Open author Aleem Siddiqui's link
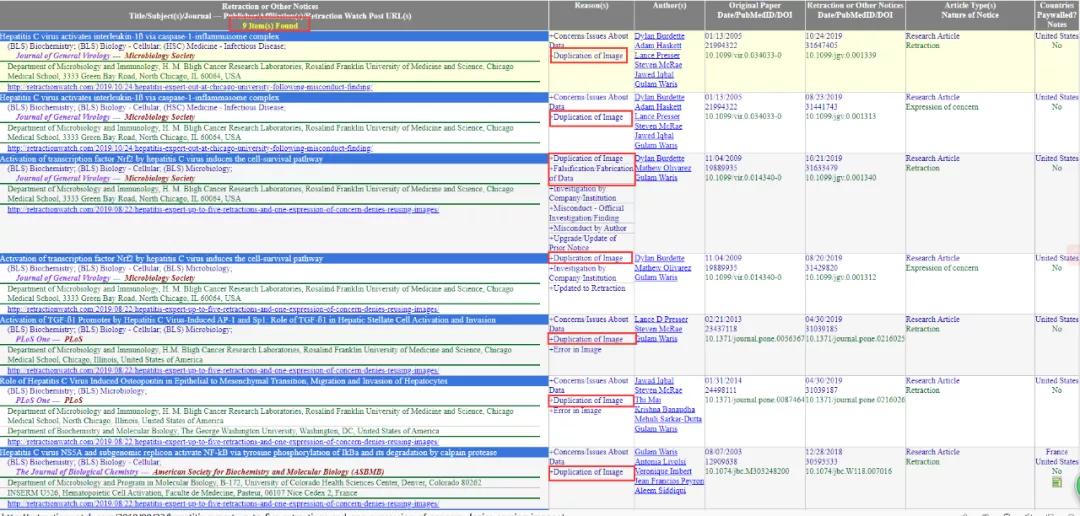 pos(659,491)
